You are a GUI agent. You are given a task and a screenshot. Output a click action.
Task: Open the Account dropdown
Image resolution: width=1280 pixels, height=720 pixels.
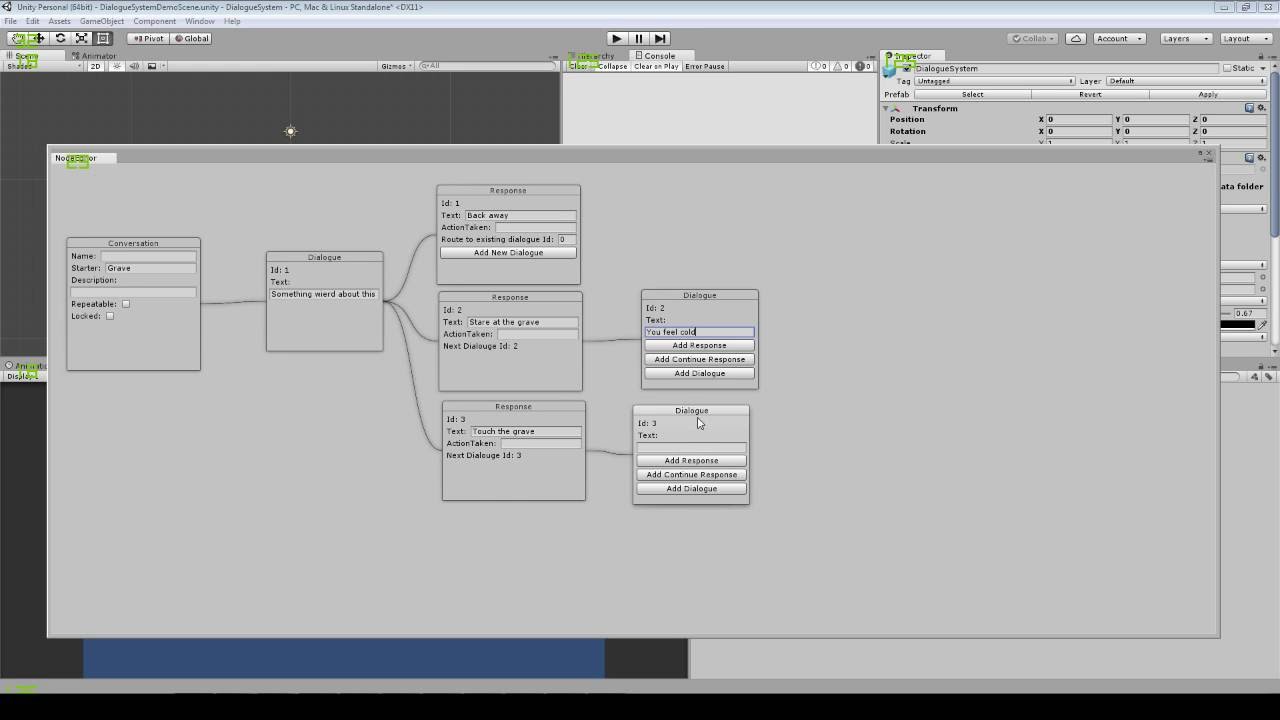[1118, 38]
